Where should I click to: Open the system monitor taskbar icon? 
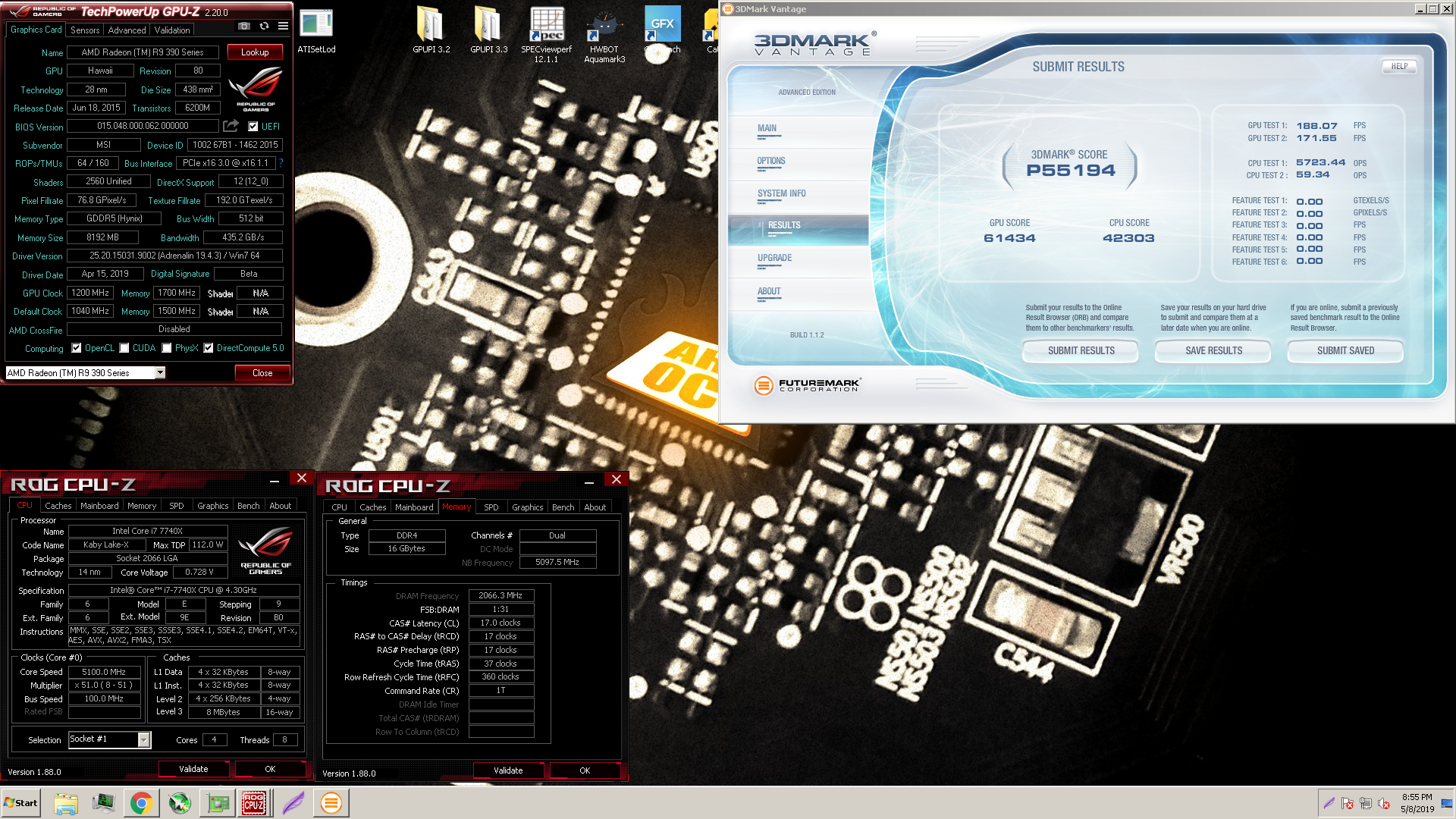pos(103,803)
